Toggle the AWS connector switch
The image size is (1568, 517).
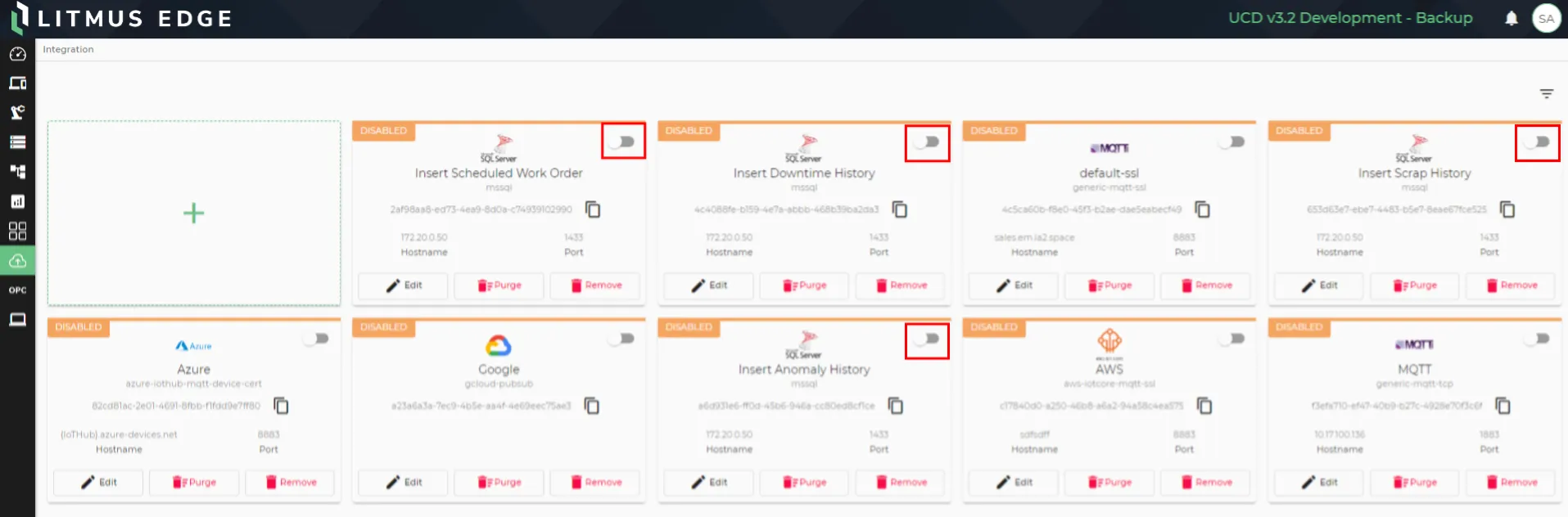click(1233, 339)
